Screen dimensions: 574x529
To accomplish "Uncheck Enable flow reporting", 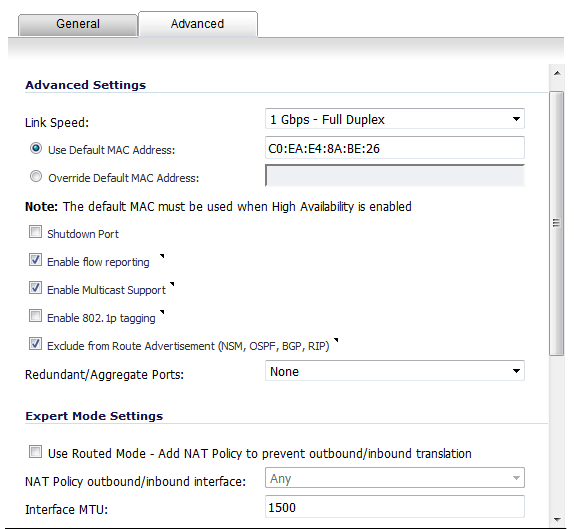I will tap(36, 260).
